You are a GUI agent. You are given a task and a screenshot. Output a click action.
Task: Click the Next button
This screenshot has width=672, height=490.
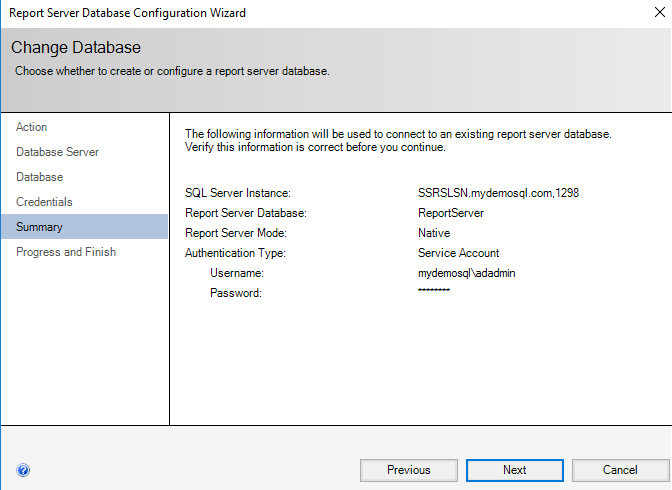click(x=514, y=470)
